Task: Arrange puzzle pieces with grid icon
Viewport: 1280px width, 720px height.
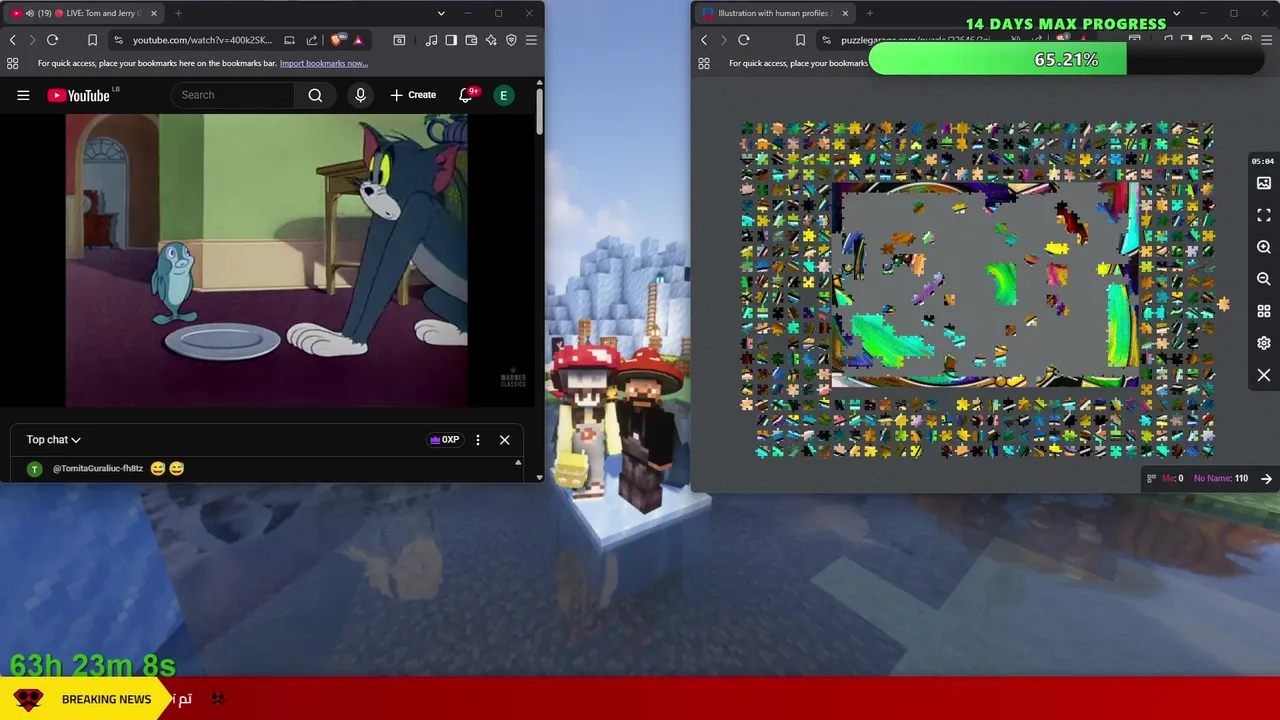Action: click(x=1264, y=311)
